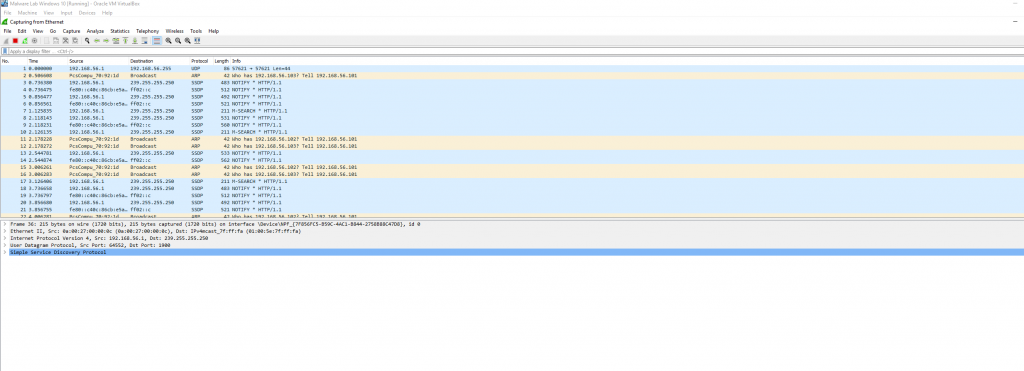The height and width of the screenshot is (371, 1024).
Task: Select packet 1 UDP 57621 row
Action: (512, 68)
